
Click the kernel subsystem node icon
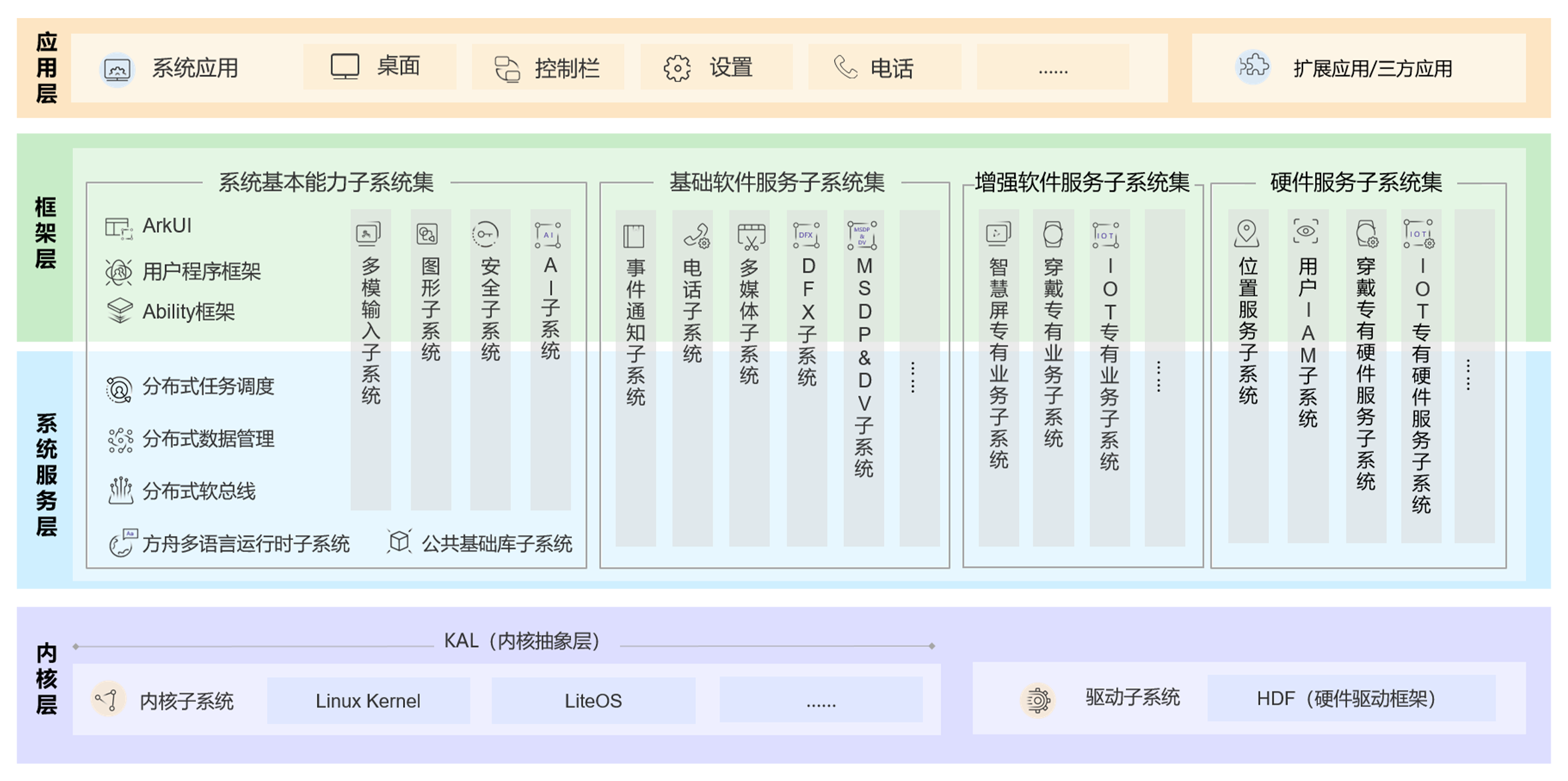click(x=108, y=700)
